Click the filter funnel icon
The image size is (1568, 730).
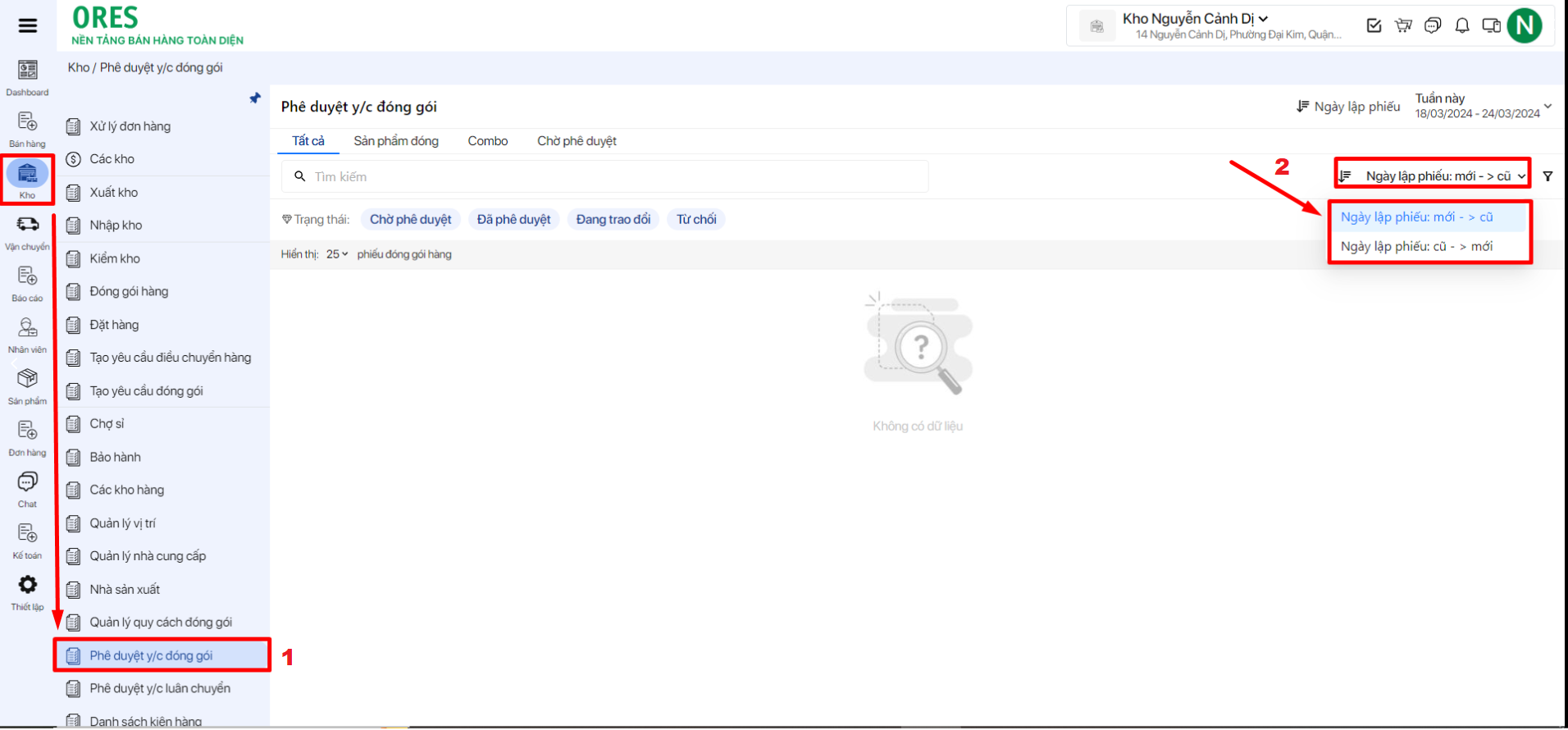point(1547,176)
